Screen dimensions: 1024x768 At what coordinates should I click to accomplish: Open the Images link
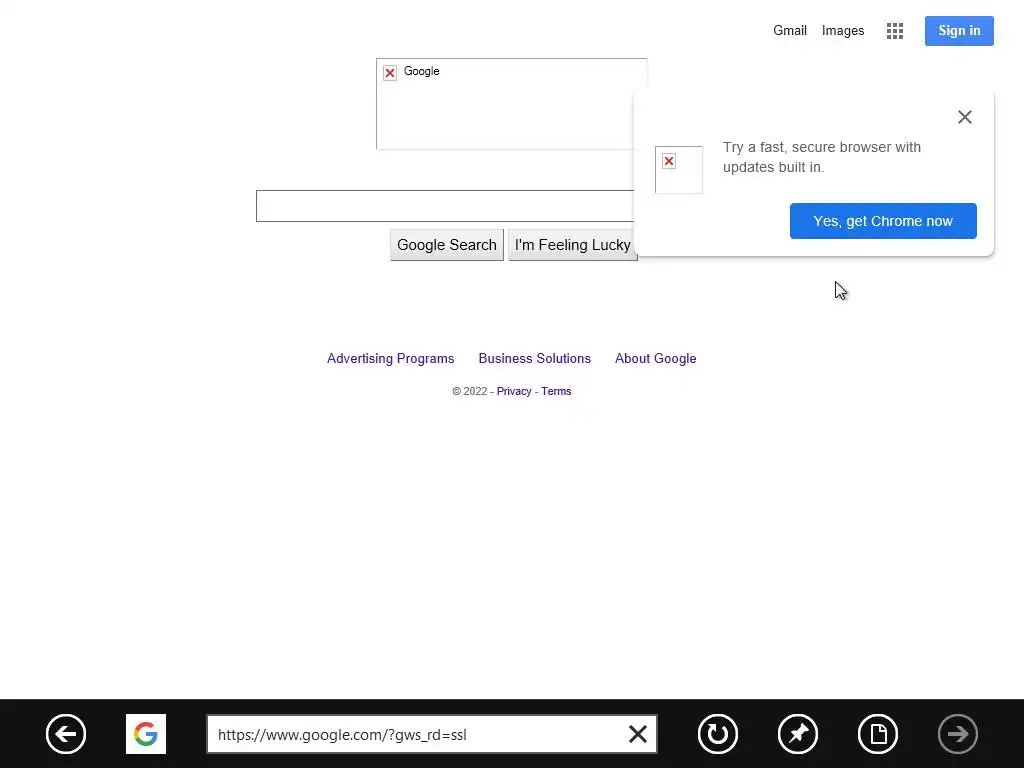[842, 31]
